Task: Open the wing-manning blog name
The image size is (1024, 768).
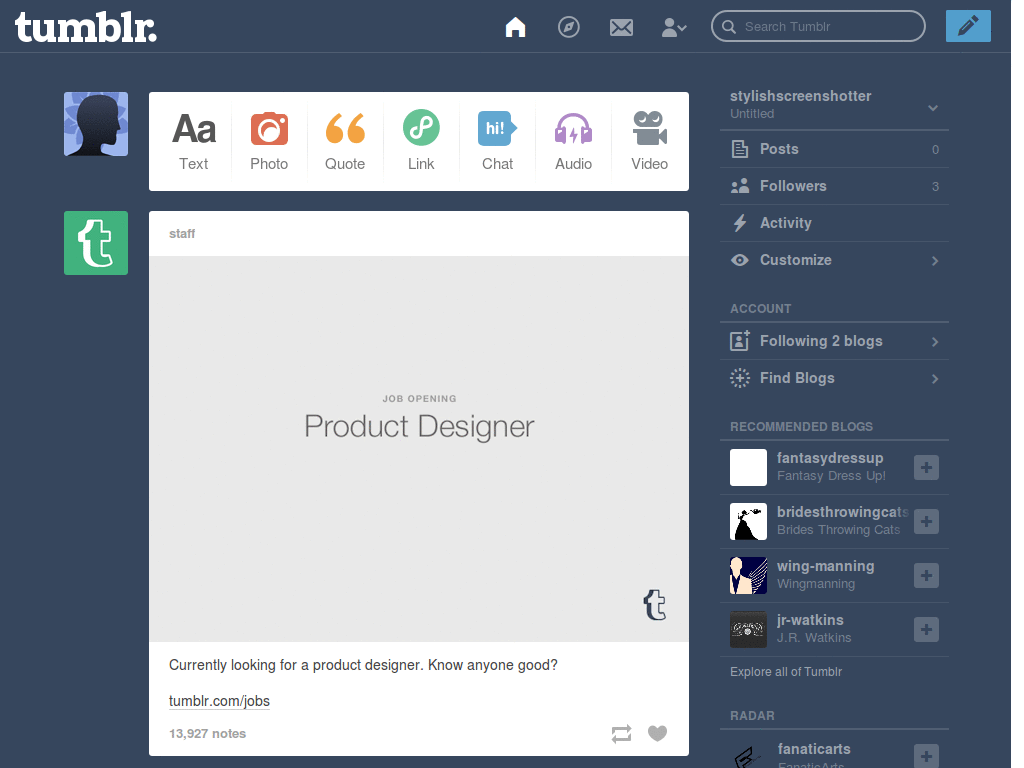Action: tap(825, 566)
